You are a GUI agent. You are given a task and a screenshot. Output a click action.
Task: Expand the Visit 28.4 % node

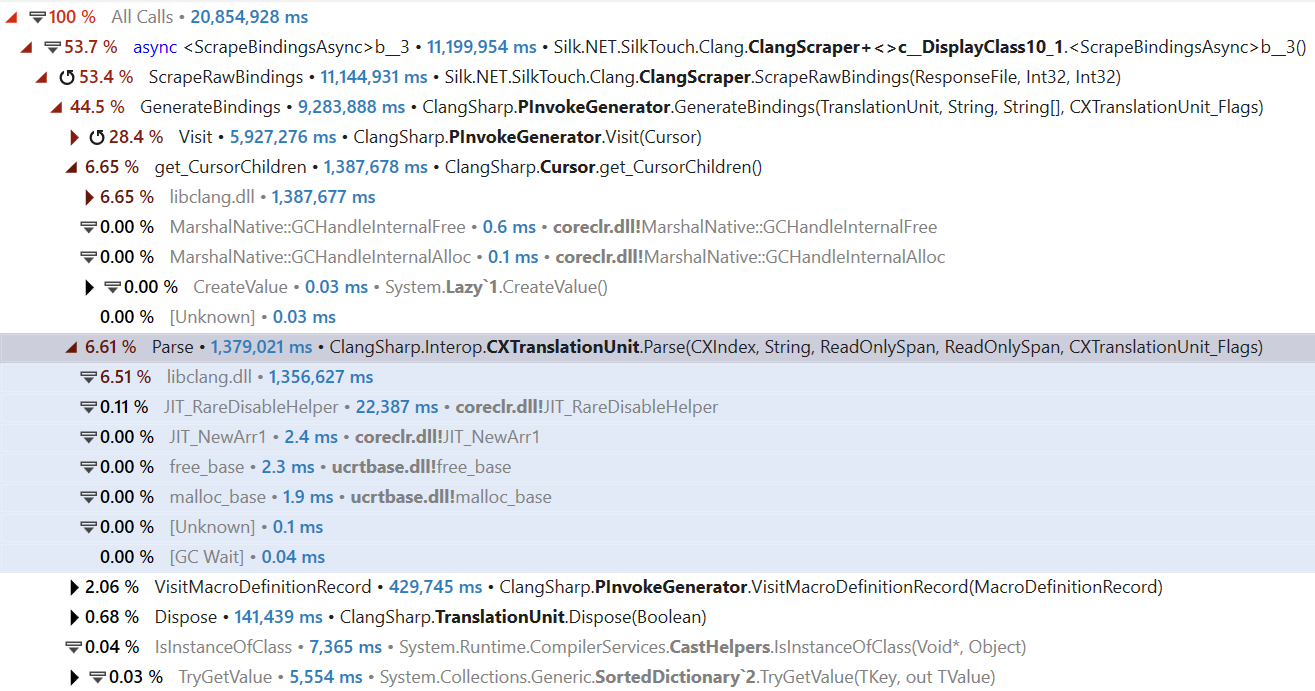pos(74,137)
